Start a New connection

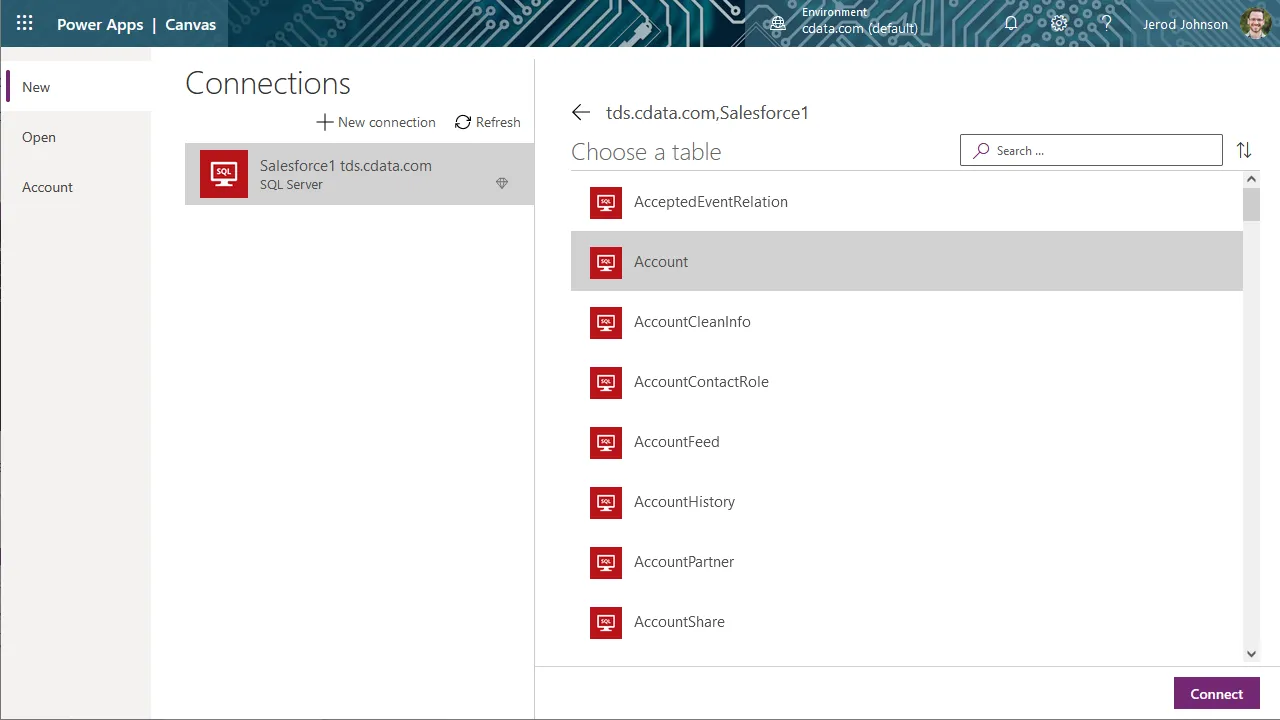click(x=376, y=122)
